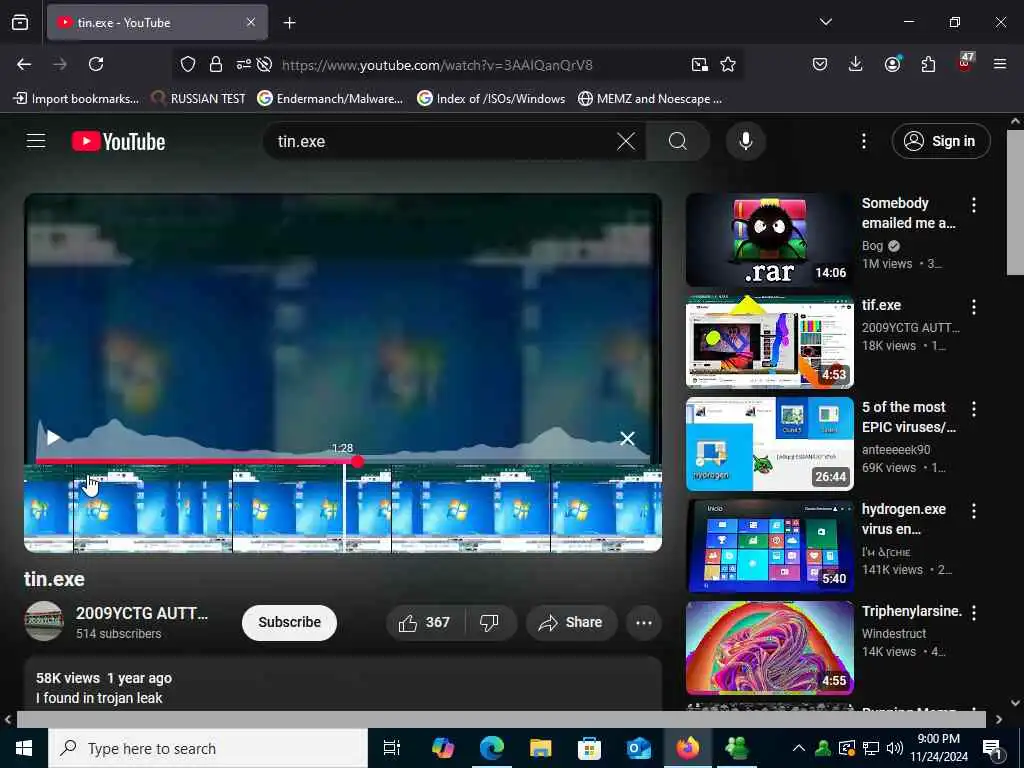Play the tin.exe video

click(54, 438)
